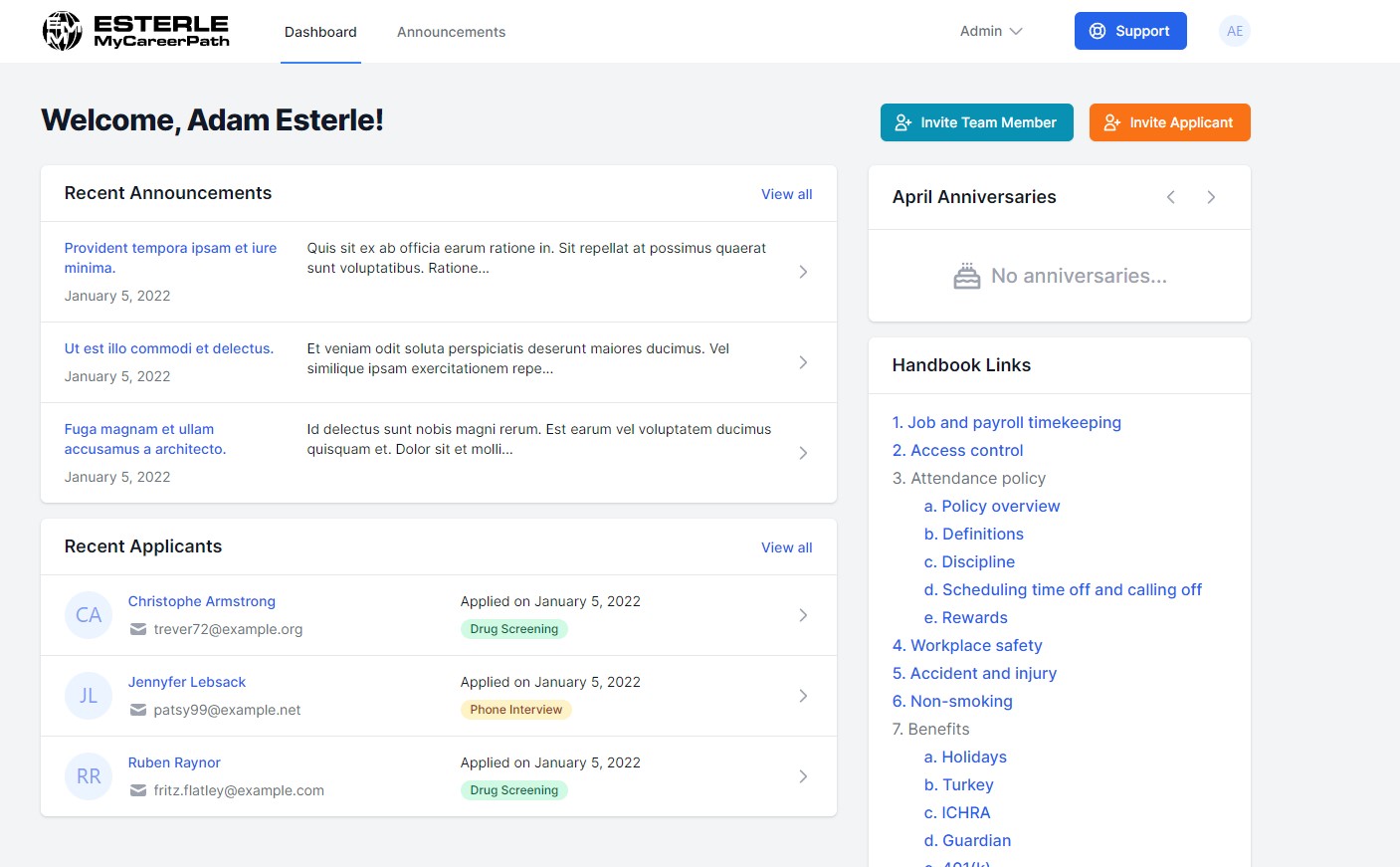Open Scheduling time off and calling off link

pyautogui.click(x=1063, y=589)
